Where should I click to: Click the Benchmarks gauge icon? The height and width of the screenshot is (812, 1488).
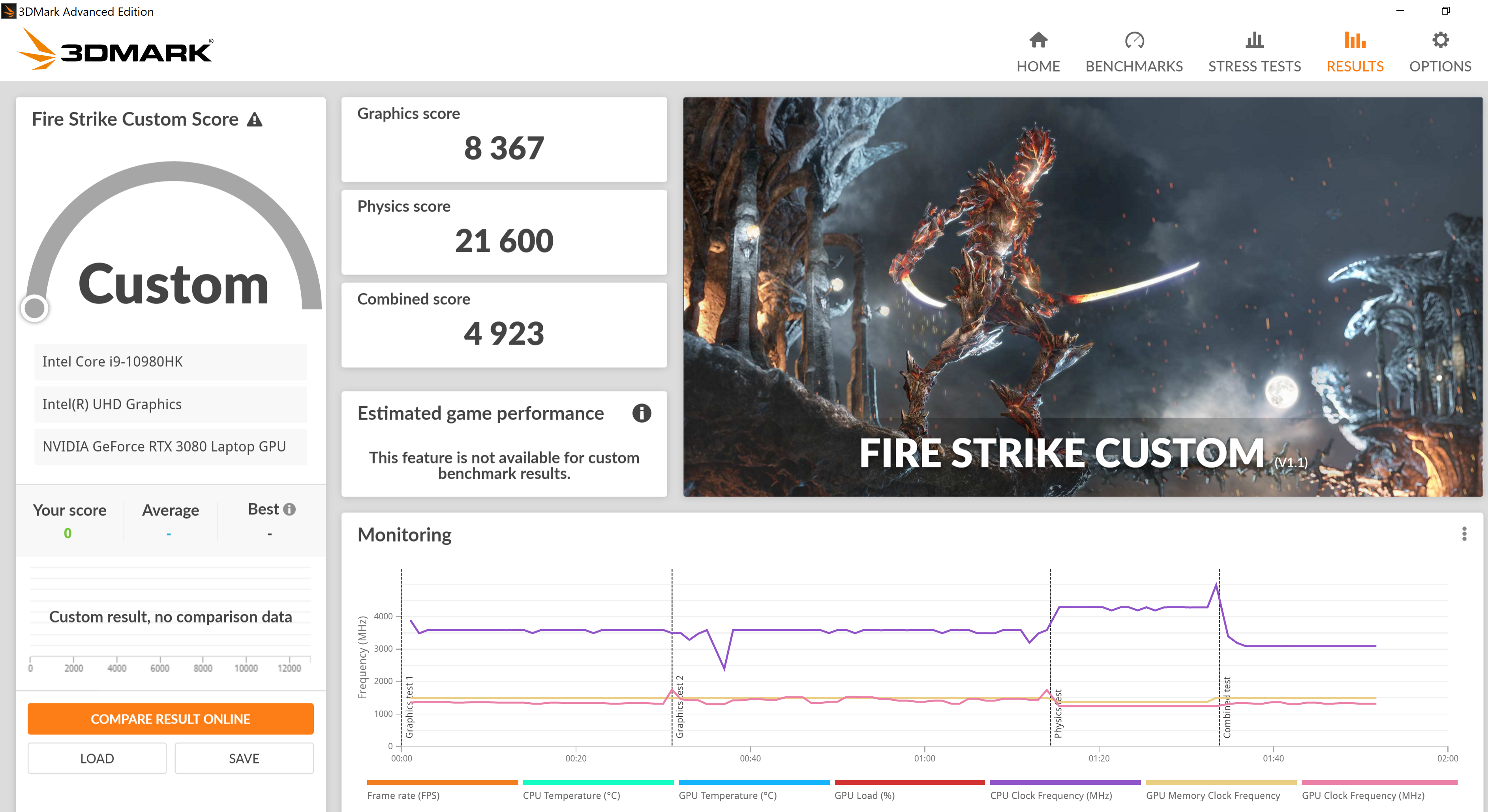pos(1134,40)
